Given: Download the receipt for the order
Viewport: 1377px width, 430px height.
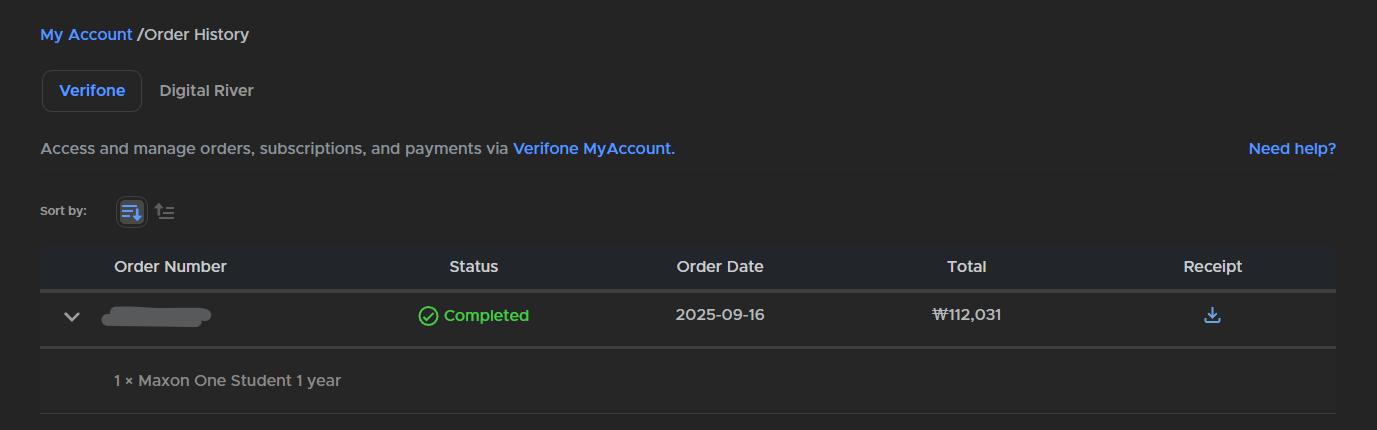Looking at the screenshot, I should (1212, 315).
